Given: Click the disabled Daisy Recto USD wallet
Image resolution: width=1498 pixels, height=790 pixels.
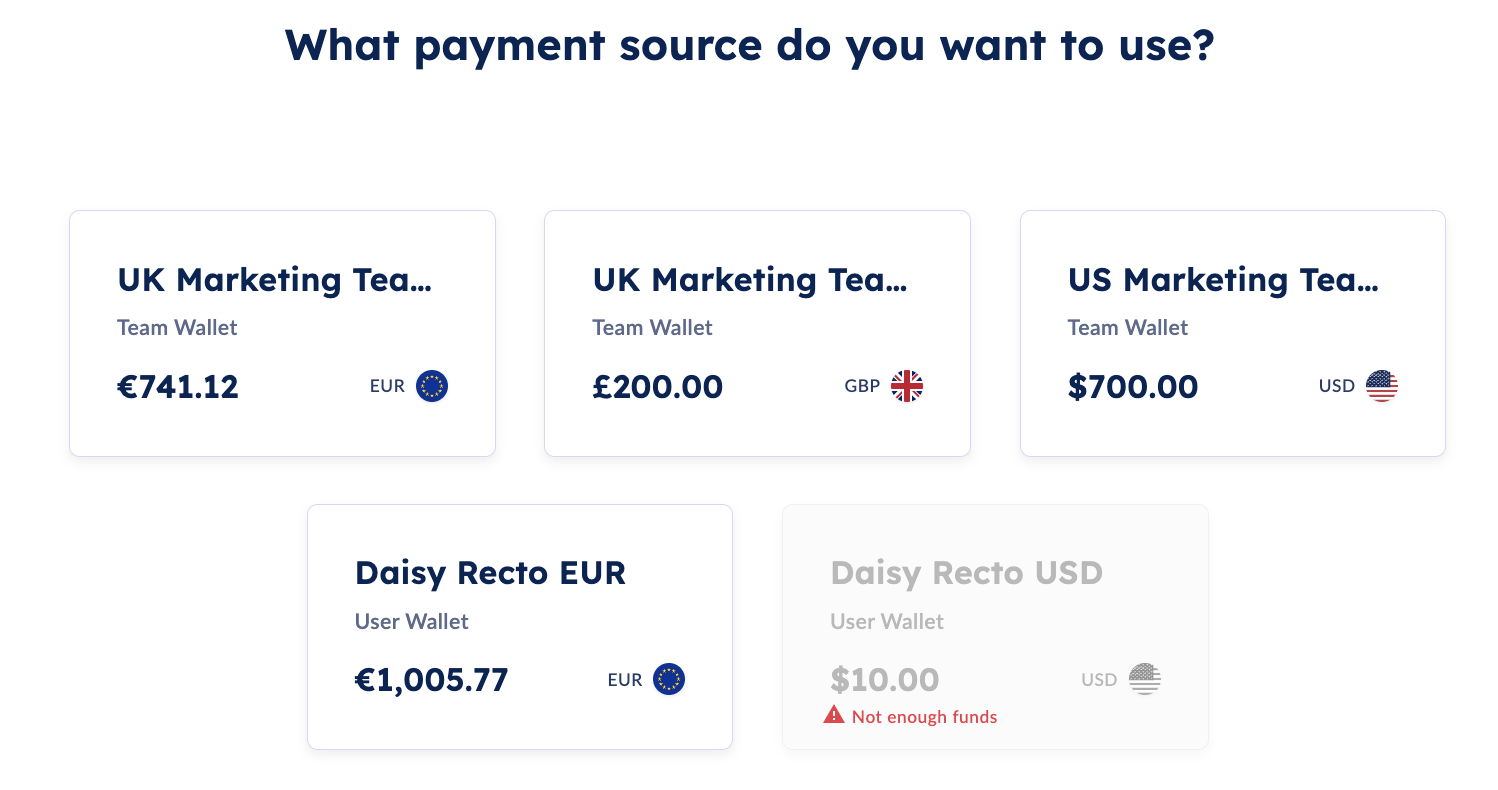Looking at the screenshot, I should [995, 627].
